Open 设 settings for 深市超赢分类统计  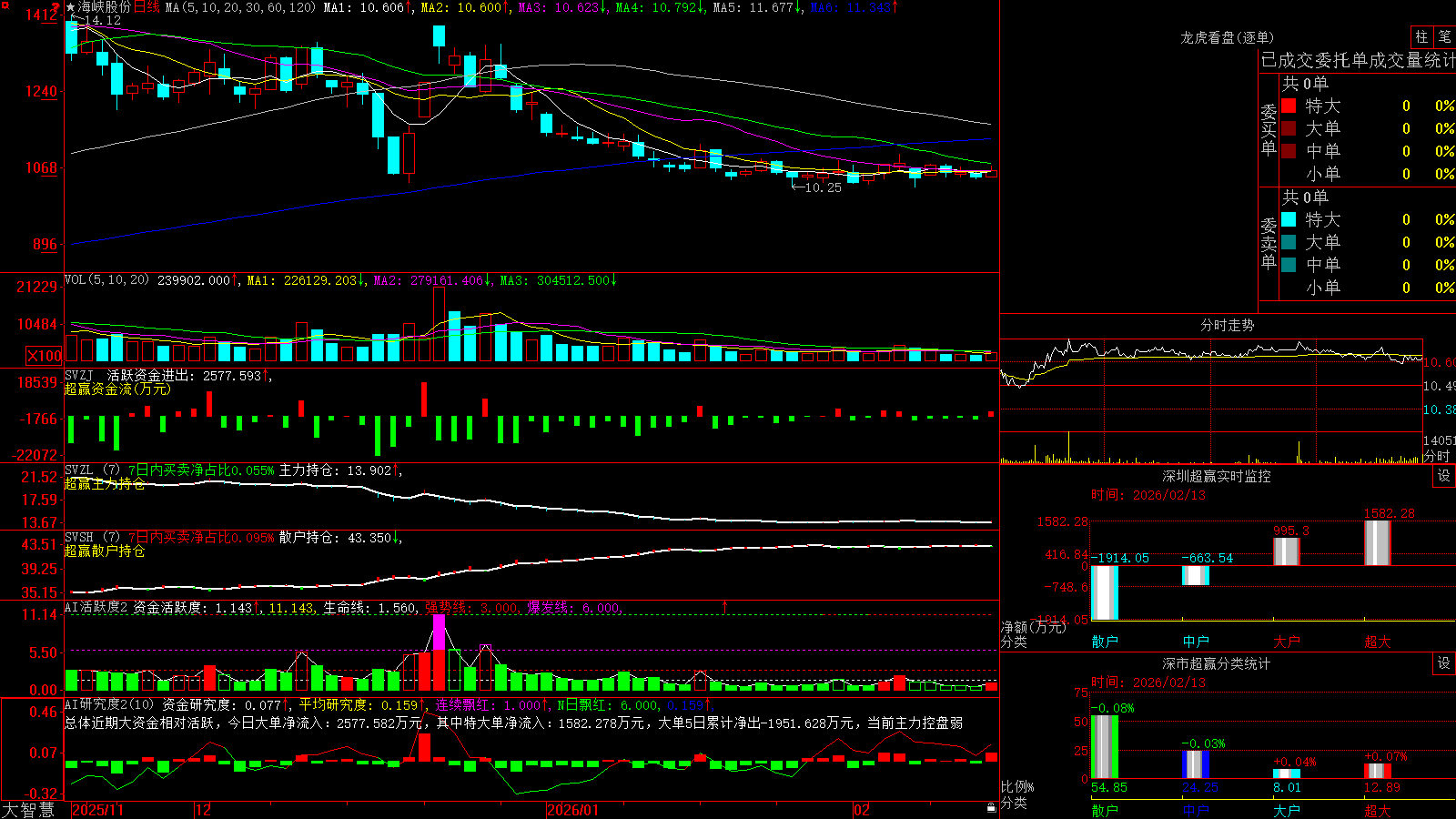pos(1444,663)
